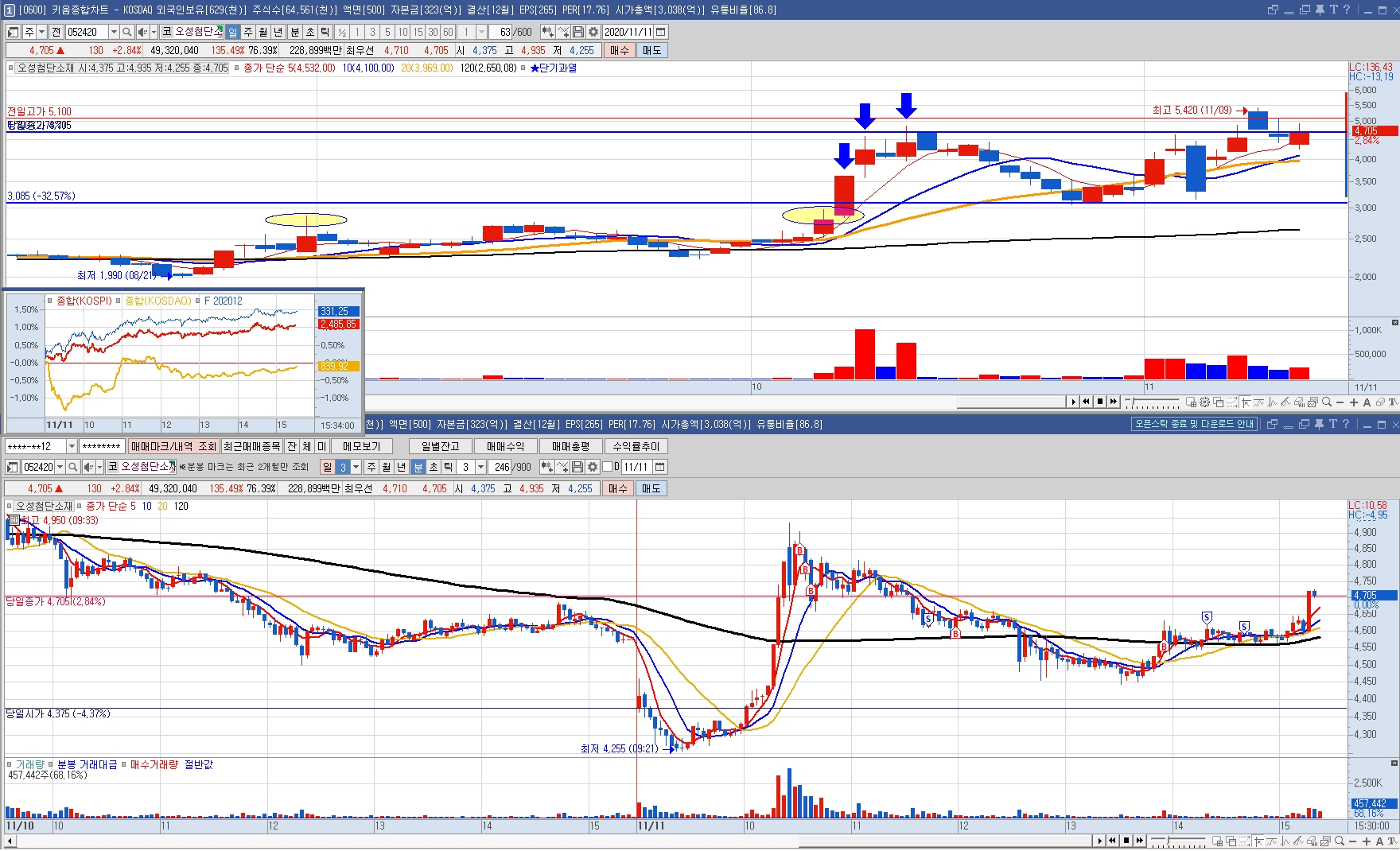This screenshot has height=851, width=1400.
Task: Expand the speaker options dropdown in the bottom toolbar
Action: [99, 467]
